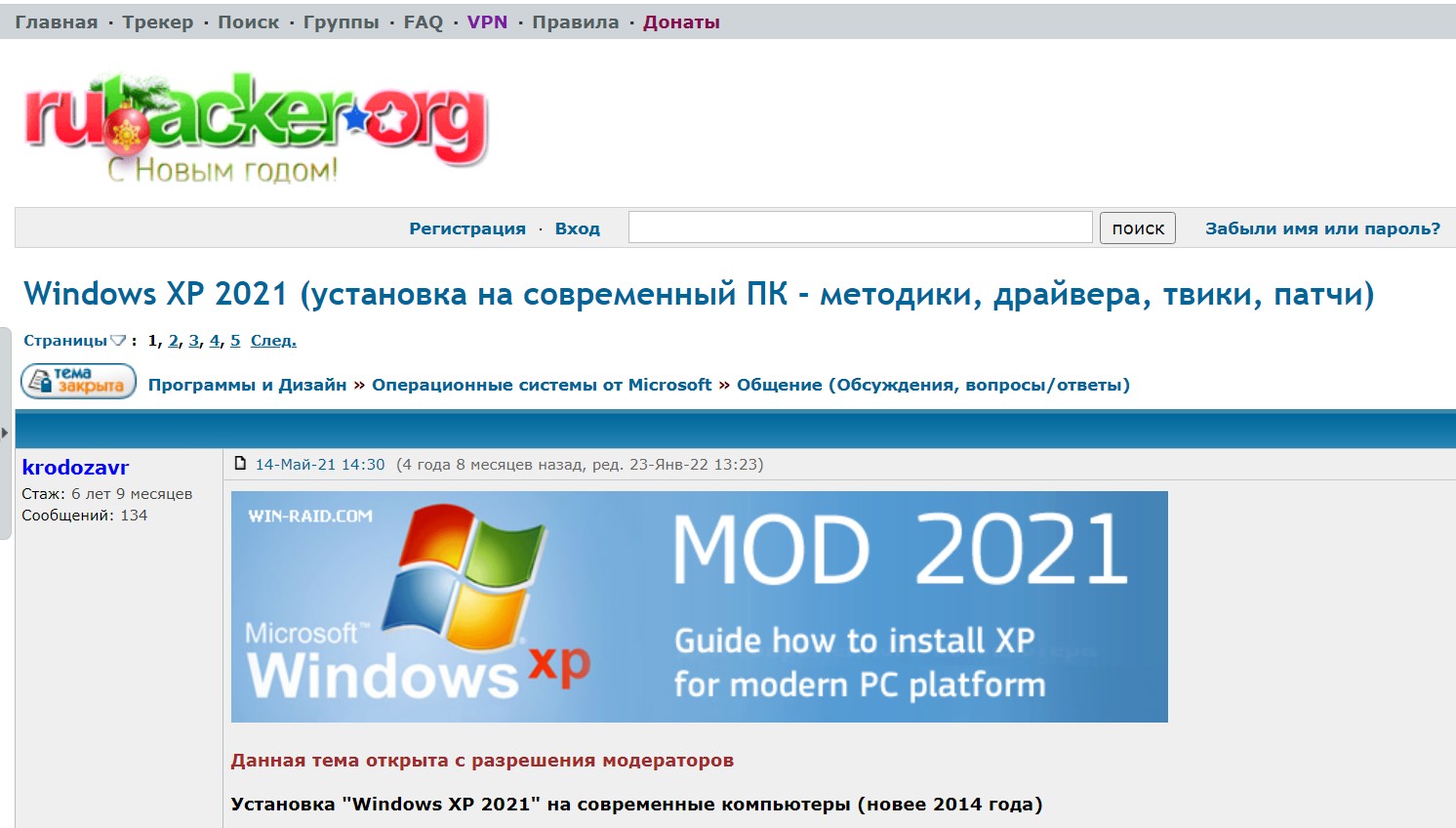Go to page 5 of the topic
The height and width of the screenshot is (828, 1456).
click(x=235, y=341)
